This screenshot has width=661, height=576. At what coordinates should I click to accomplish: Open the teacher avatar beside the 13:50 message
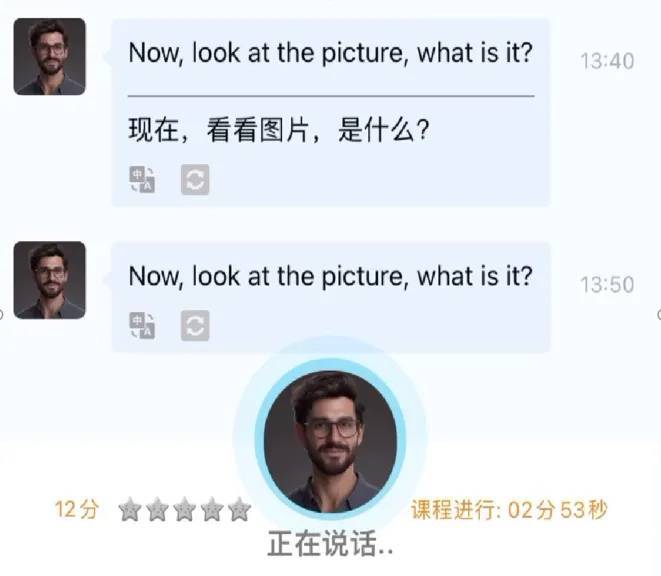coord(49,280)
